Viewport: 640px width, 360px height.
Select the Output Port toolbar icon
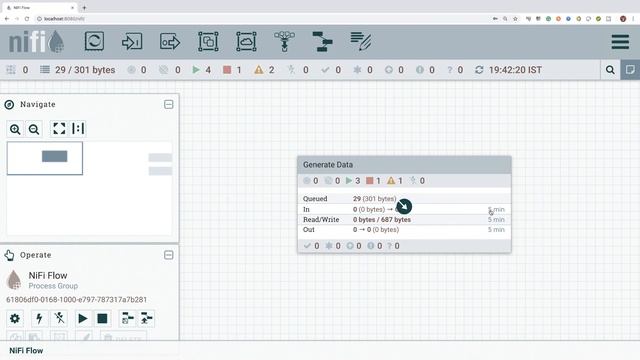click(x=170, y=42)
